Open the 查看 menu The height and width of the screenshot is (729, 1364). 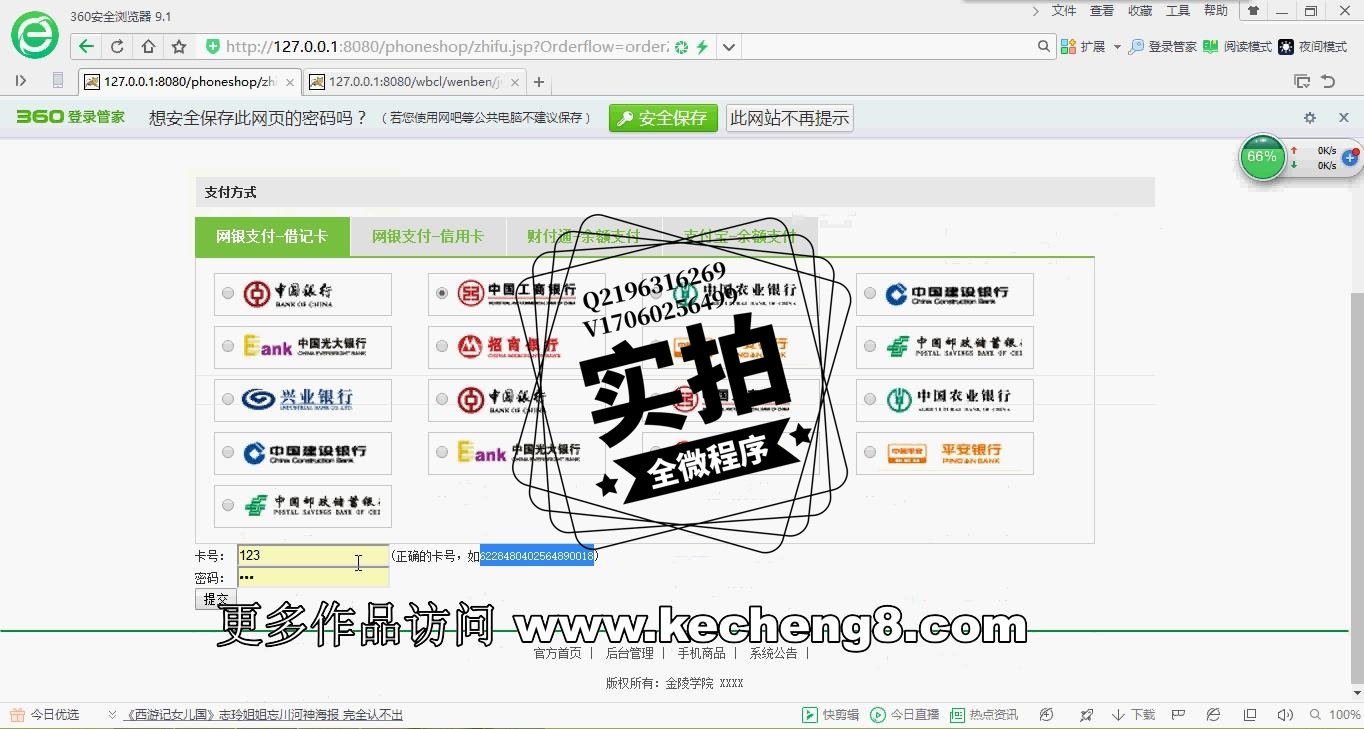pyautogui.click(x=1102, y=11)
